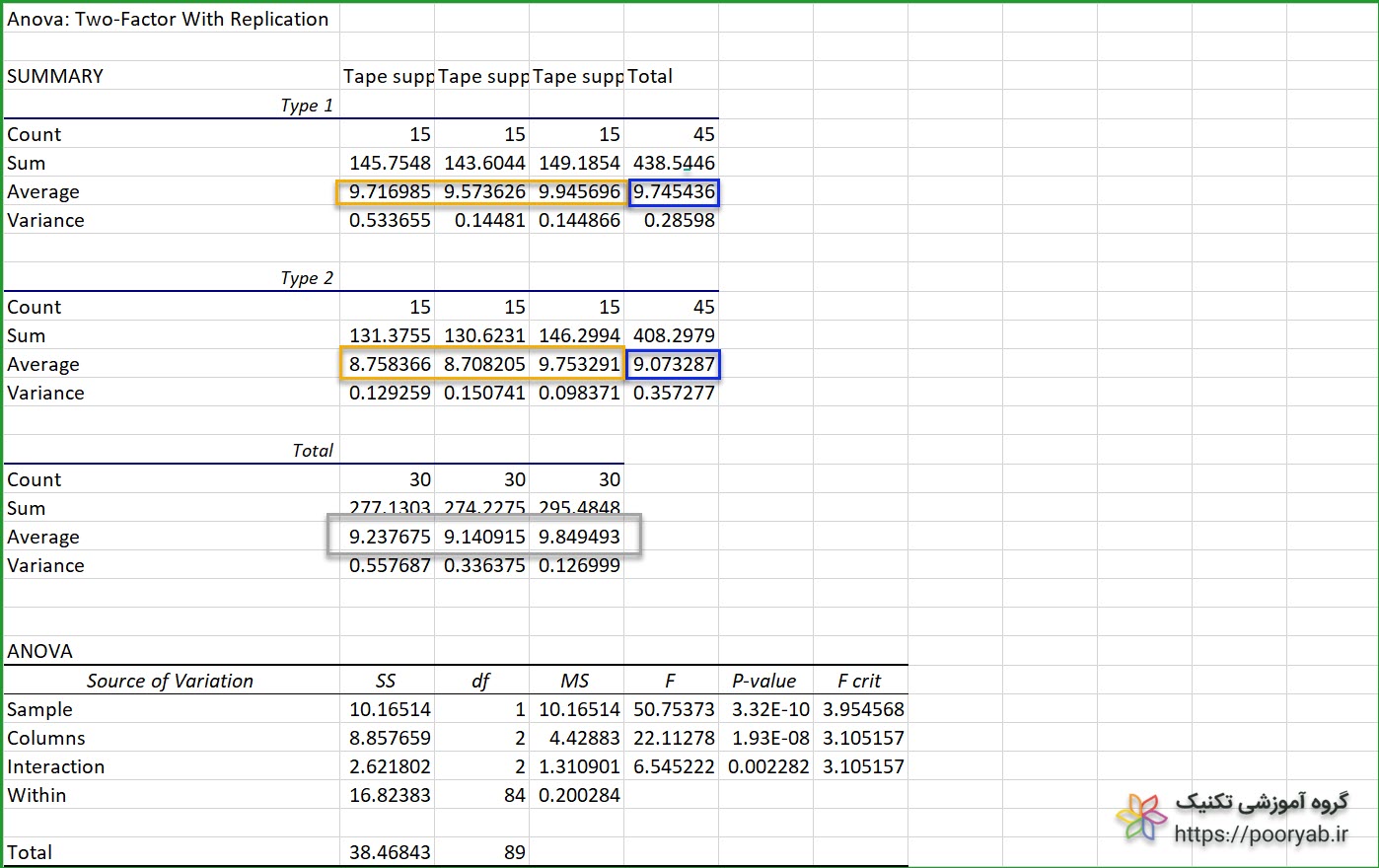Select the blue-bordered average cell 9.745436
Screen dimensions: 1379x868
click(674, 192)
